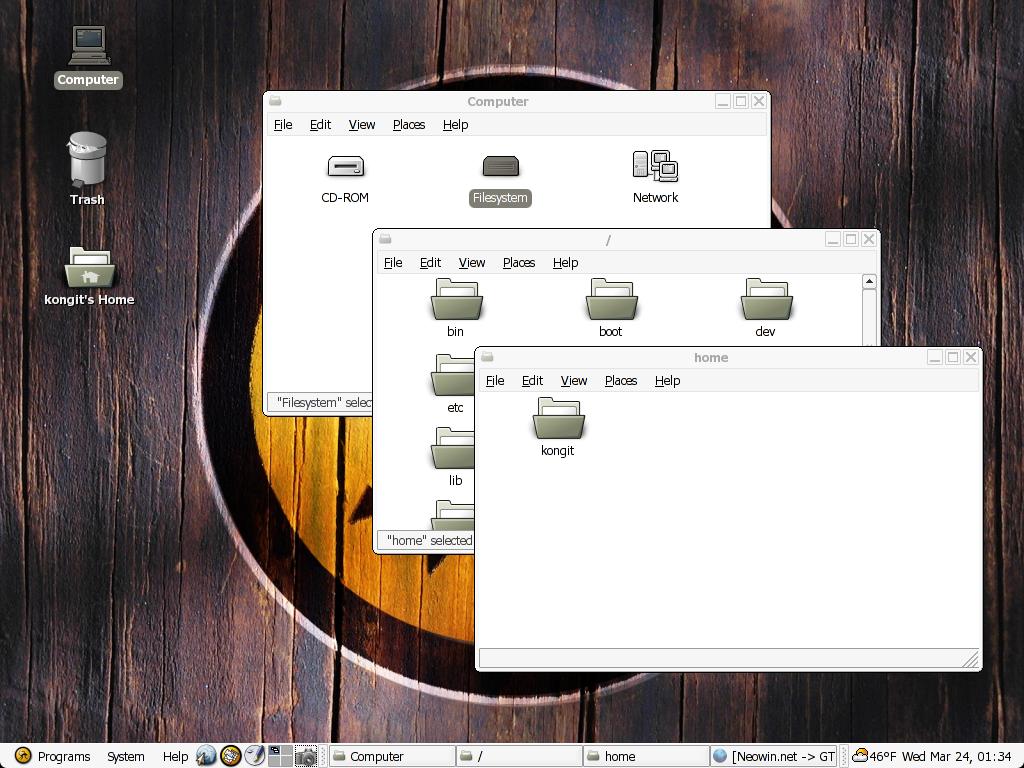Open the kongit folder in home window
The height and width of the screenshot is (768, 1024).
pos(558,420)
